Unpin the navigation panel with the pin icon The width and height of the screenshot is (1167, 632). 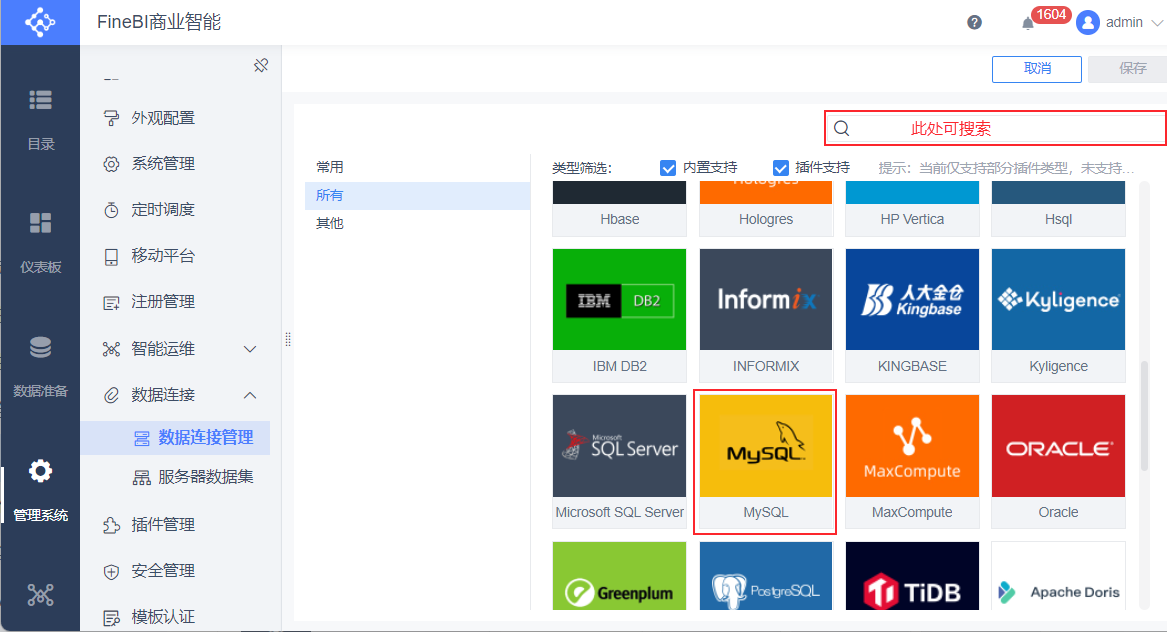[x=260, y=66]
